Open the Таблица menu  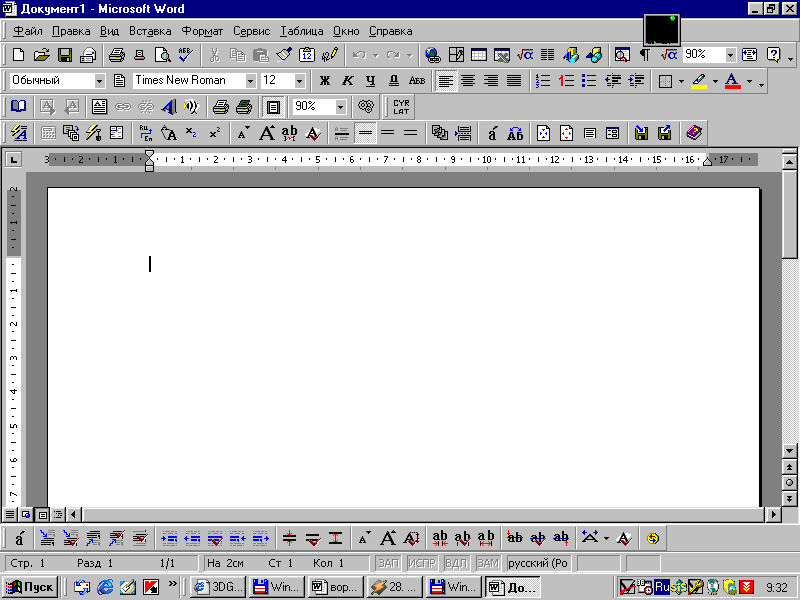click(302, 31)
